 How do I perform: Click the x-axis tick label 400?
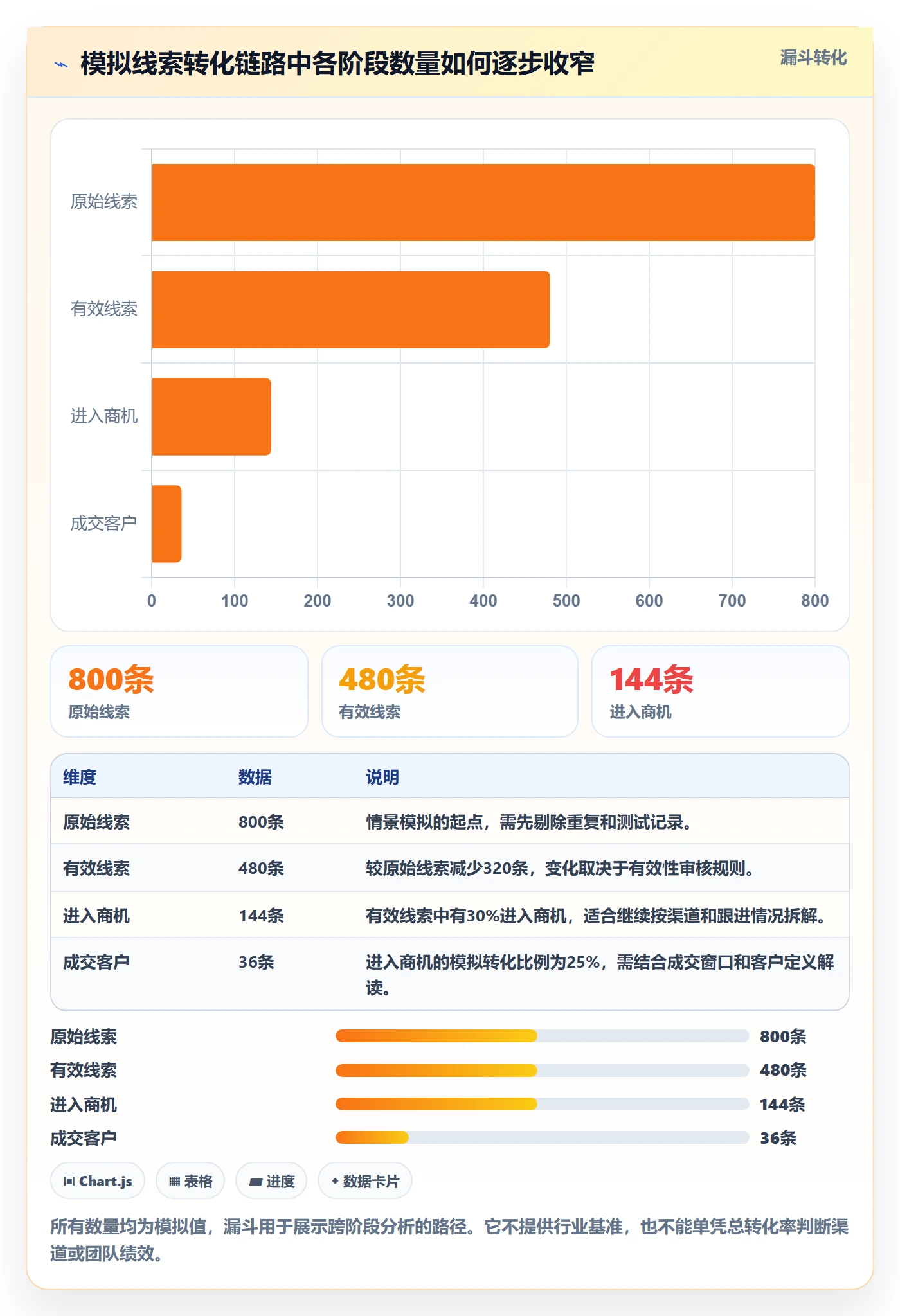pyautogui.click(x=483, y=601)
